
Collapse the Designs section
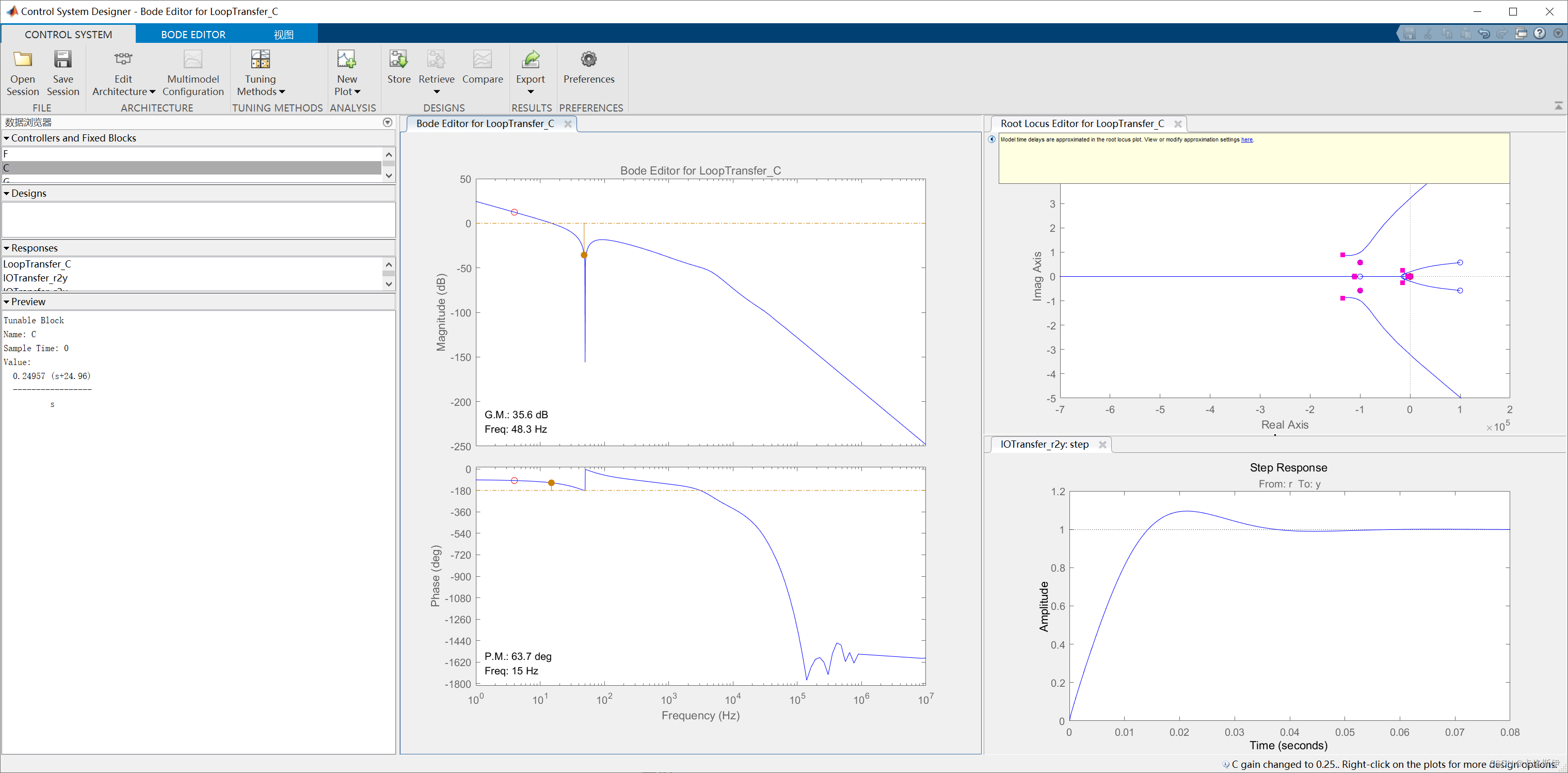pos(7,194)
